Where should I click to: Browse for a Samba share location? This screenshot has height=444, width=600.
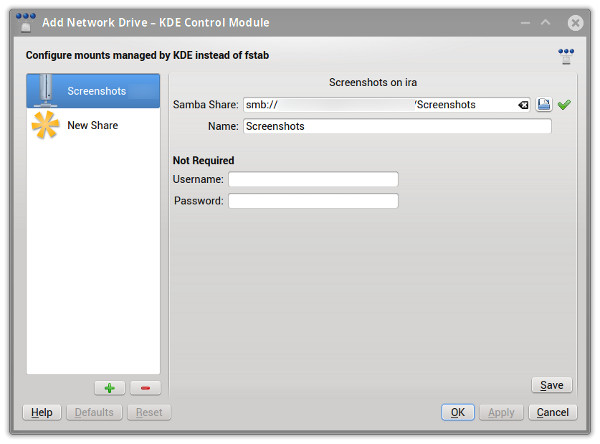(x=543, y=104)
